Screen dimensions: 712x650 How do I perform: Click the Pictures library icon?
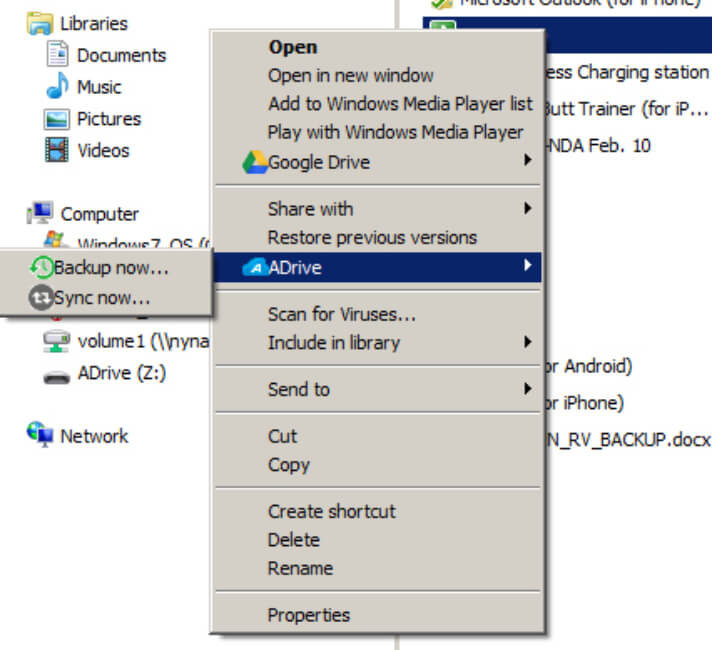click(x=57, y=119)
